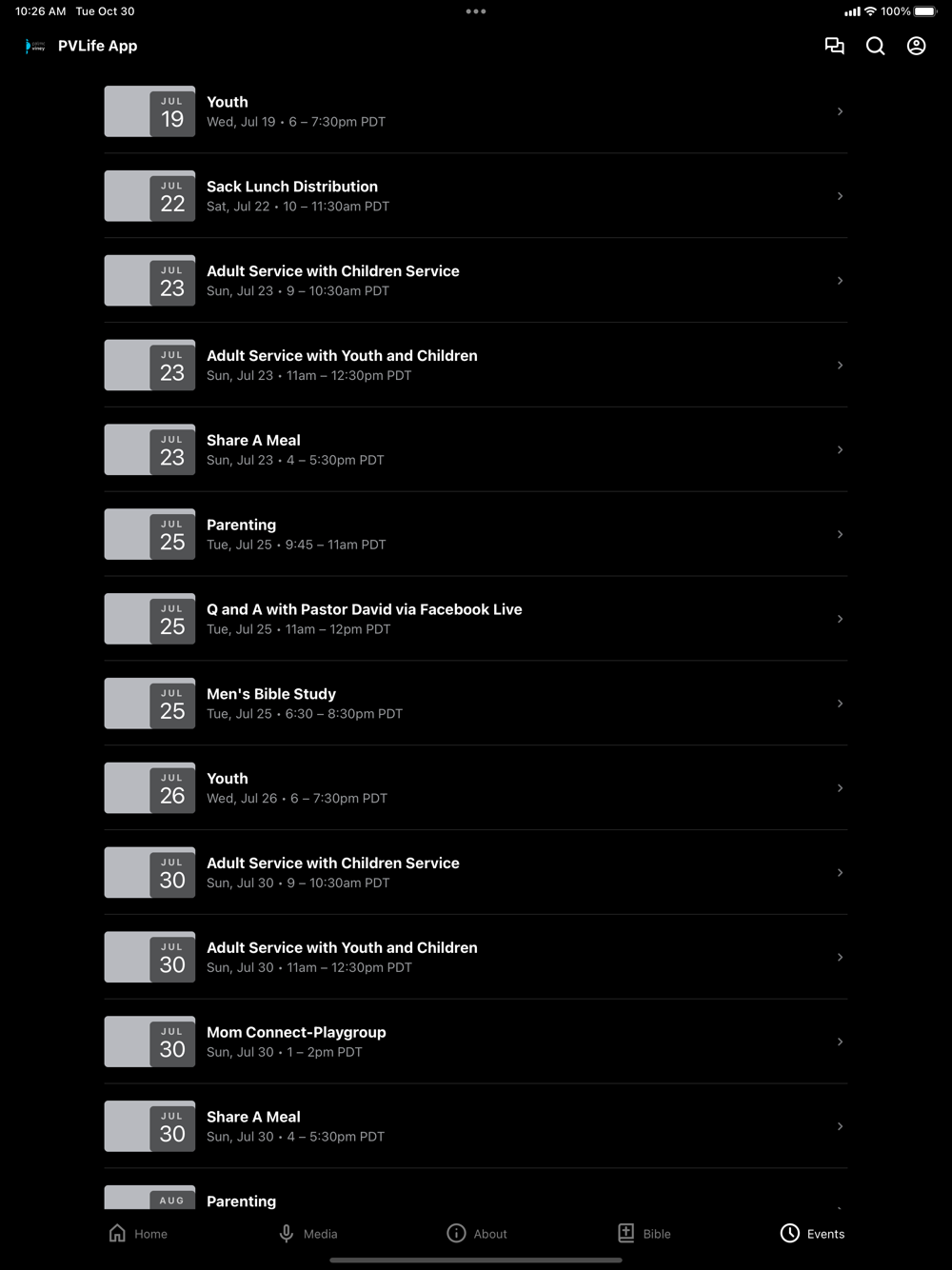952x1270 pixels.
Task: Select the Home house icon
Action: pyautogui.click(x=117, y=1233)
